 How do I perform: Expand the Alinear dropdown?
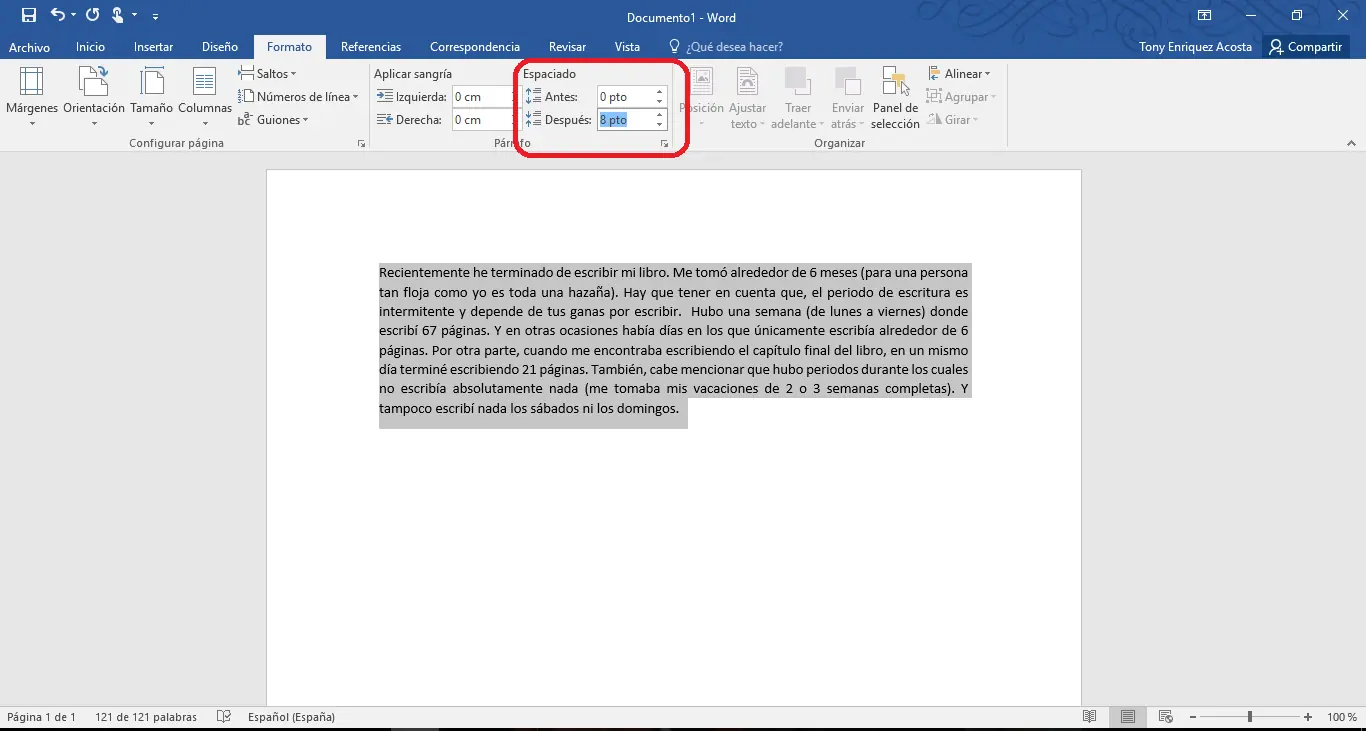(959, 74)
